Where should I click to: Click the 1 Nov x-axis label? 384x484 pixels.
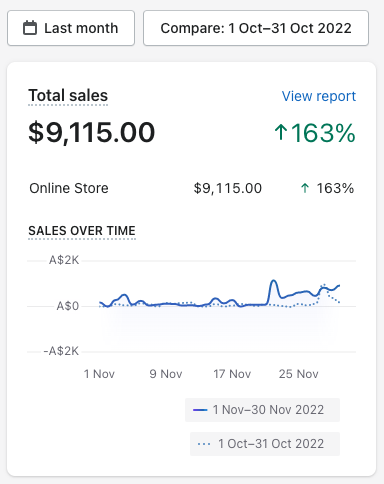tap(99, 374)
